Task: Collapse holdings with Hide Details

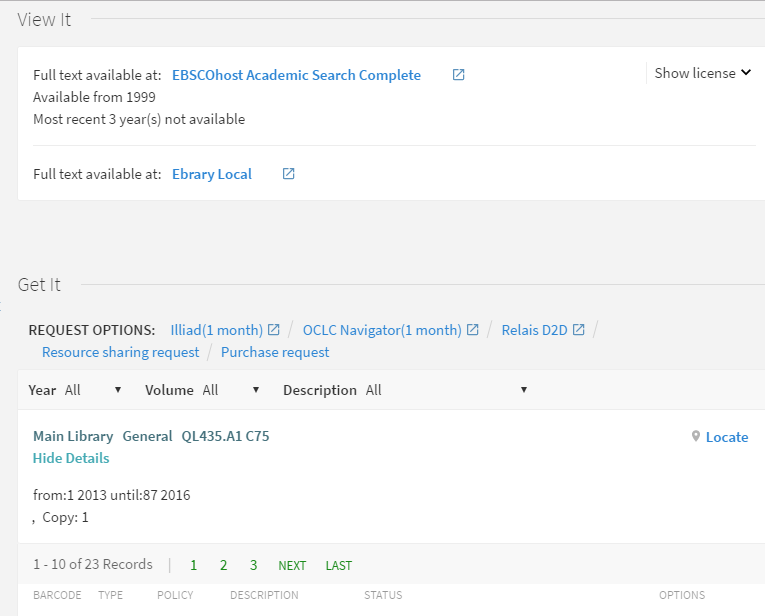Action: tap(71, 458)
